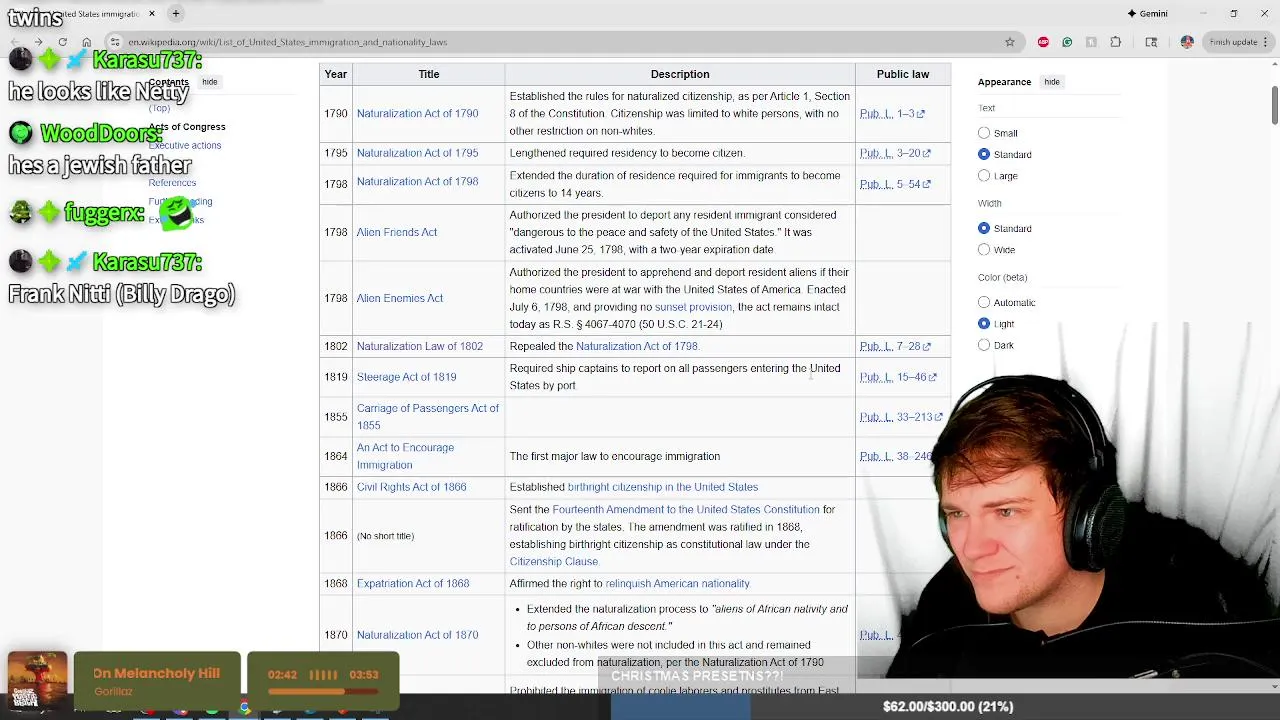This screenshot has height=720, width=1280.
Task: Open Pub. L. 15–46 external link
Action: point(898,377)
